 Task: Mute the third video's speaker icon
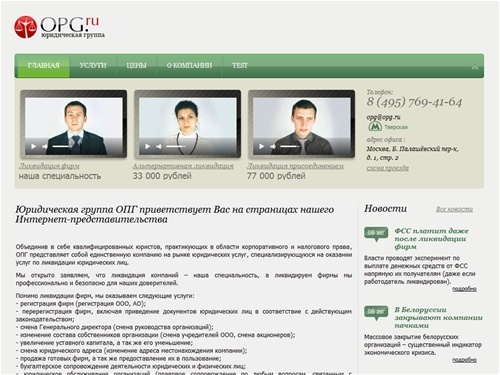(x=273, y=146)
